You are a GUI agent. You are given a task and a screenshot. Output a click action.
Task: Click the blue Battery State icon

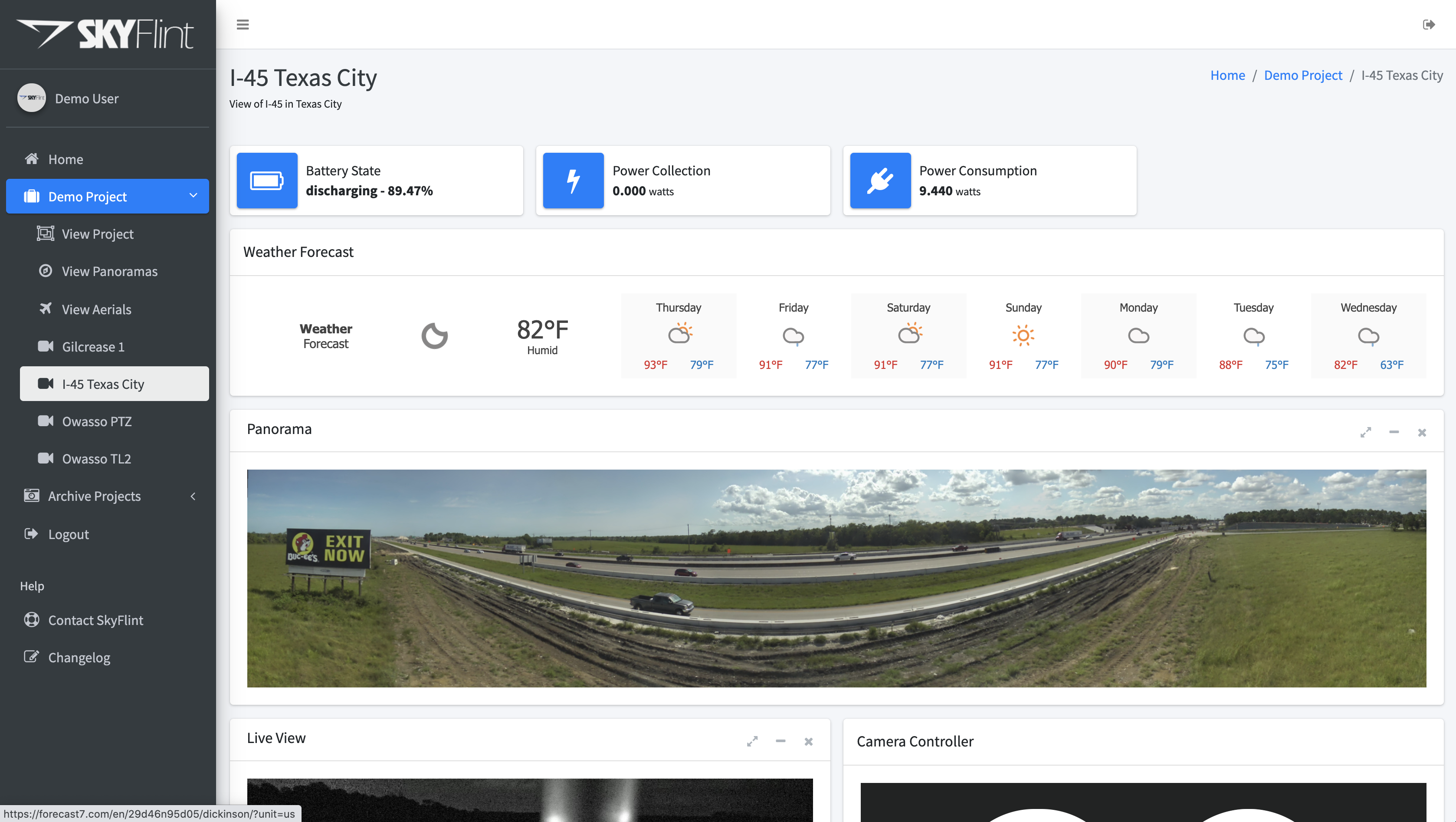(267, 181)
